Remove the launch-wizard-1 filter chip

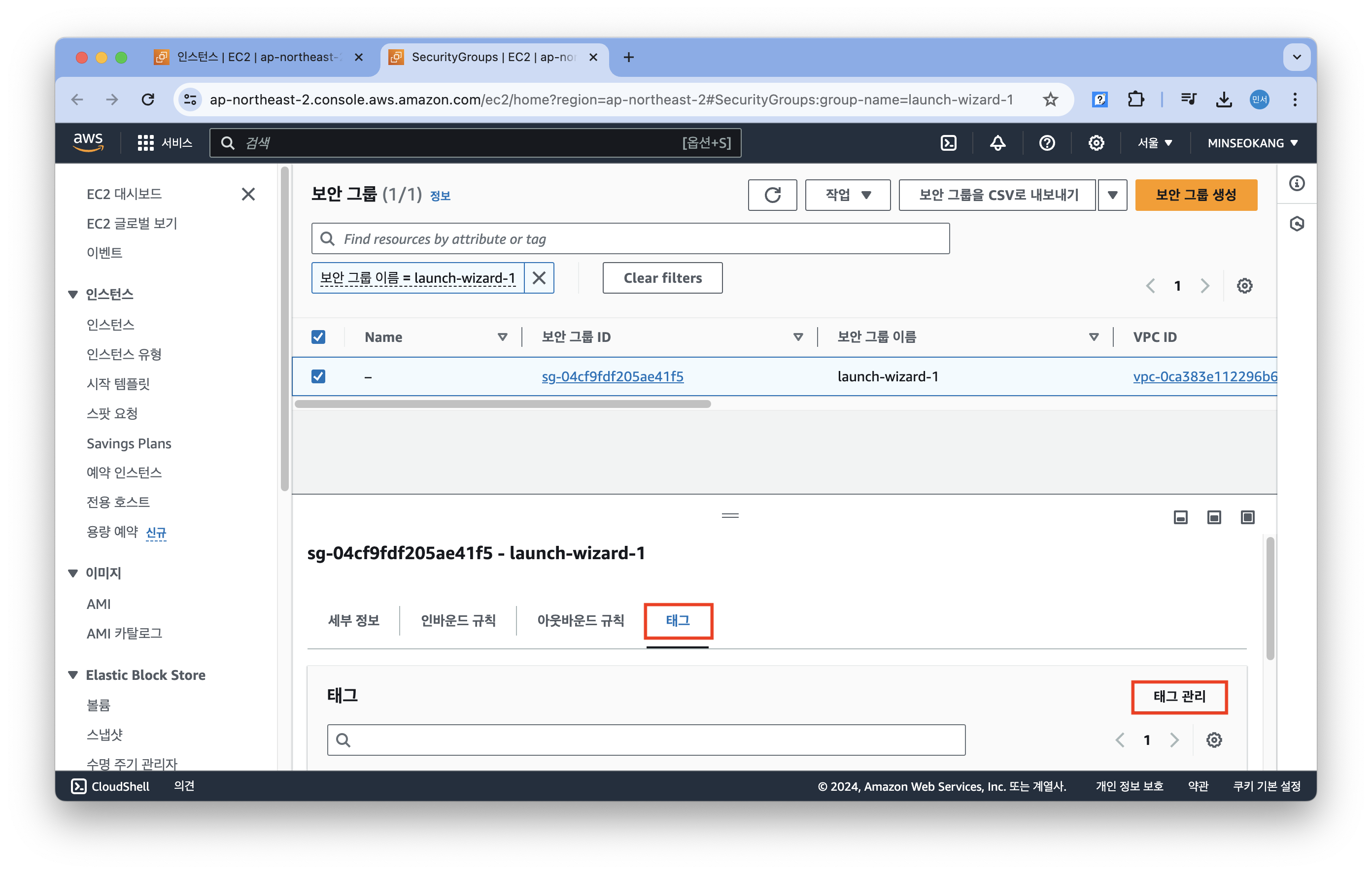pos(539,278)
